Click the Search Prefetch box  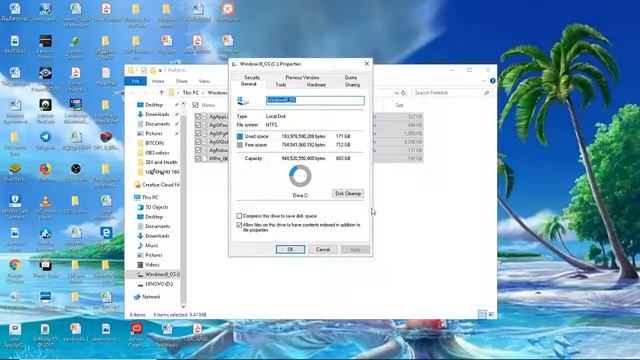(451, 93)
